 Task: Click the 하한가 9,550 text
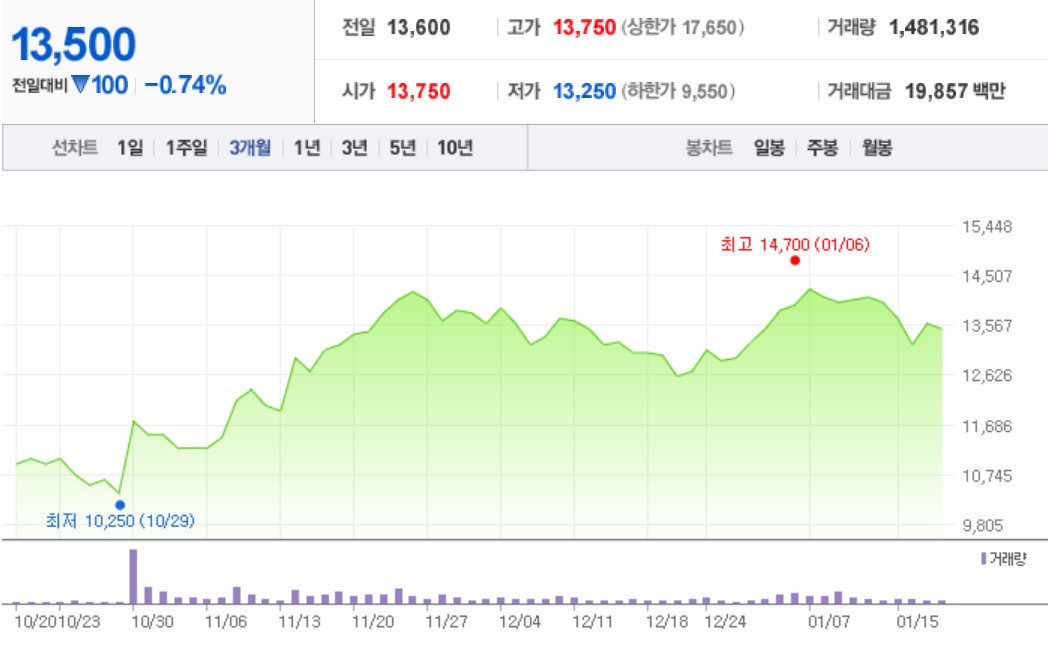(x=678, y=91)
